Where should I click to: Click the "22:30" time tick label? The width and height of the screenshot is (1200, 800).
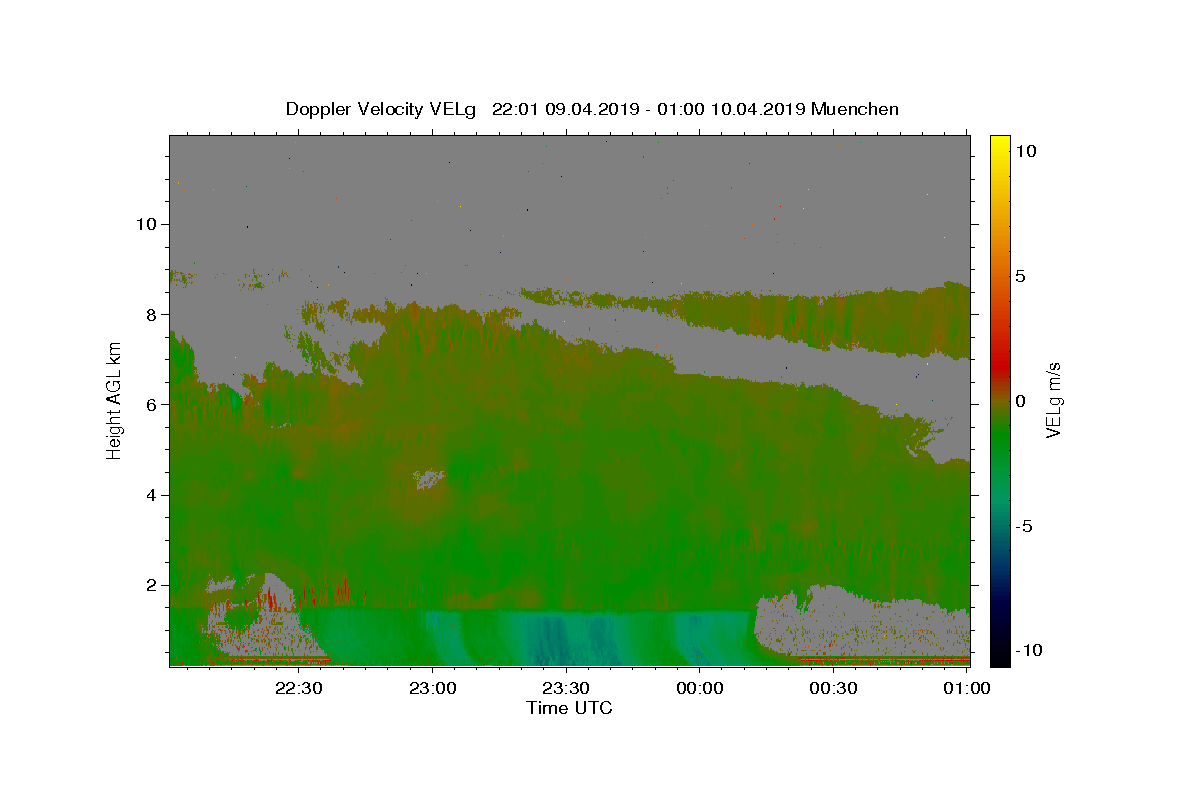point(298,688)
